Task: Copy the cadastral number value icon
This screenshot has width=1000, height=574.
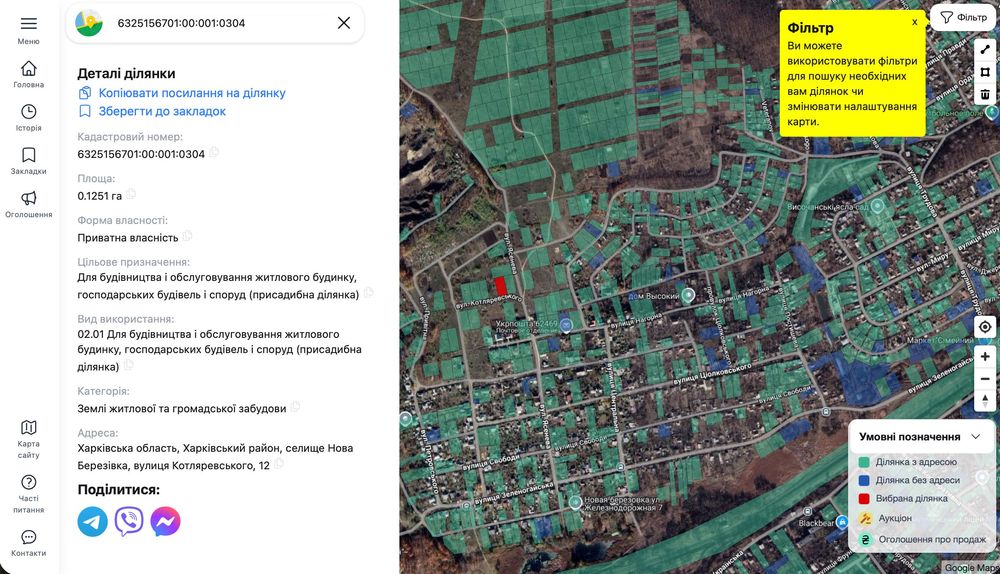Action: pos(214,152)
